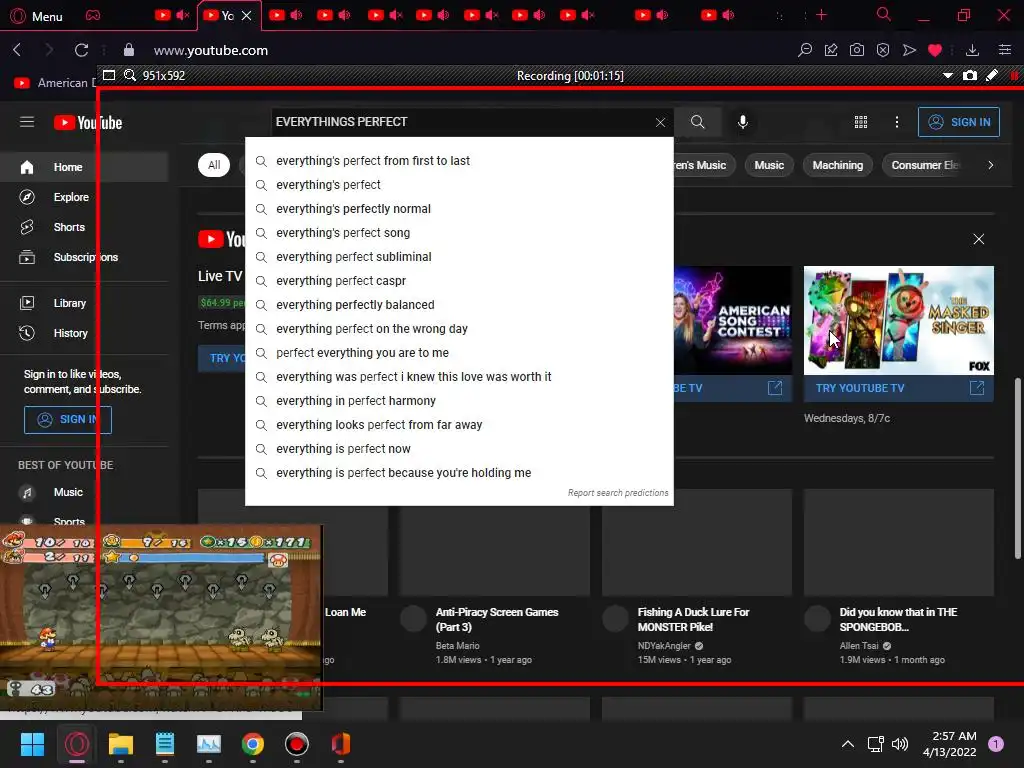
Task: Choose suggestion "everything perfect caspr"
Action: tap(459, 281)
